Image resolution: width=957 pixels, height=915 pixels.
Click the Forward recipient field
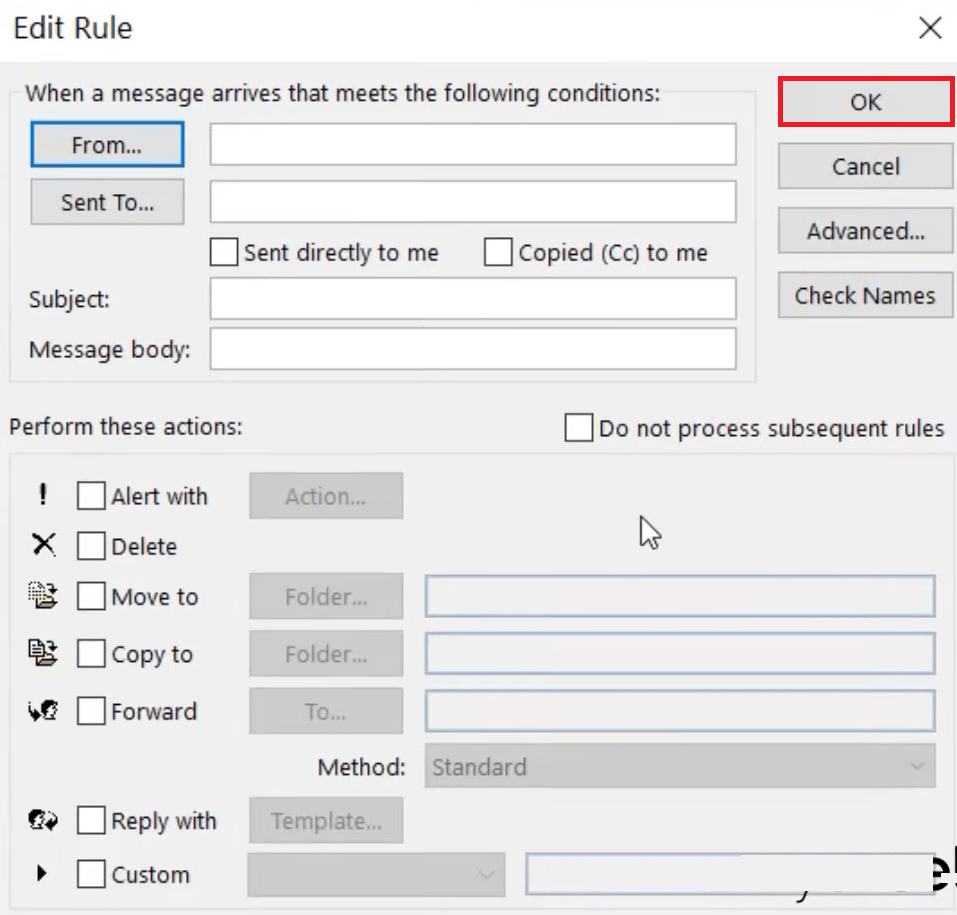click(x=680, y=711)
